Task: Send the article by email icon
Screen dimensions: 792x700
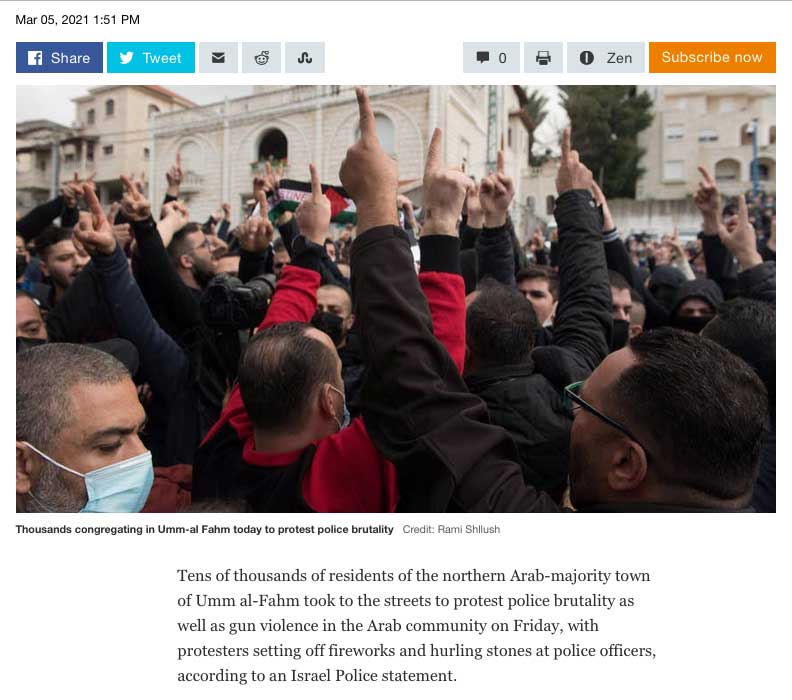Action: tap(218, 58)
